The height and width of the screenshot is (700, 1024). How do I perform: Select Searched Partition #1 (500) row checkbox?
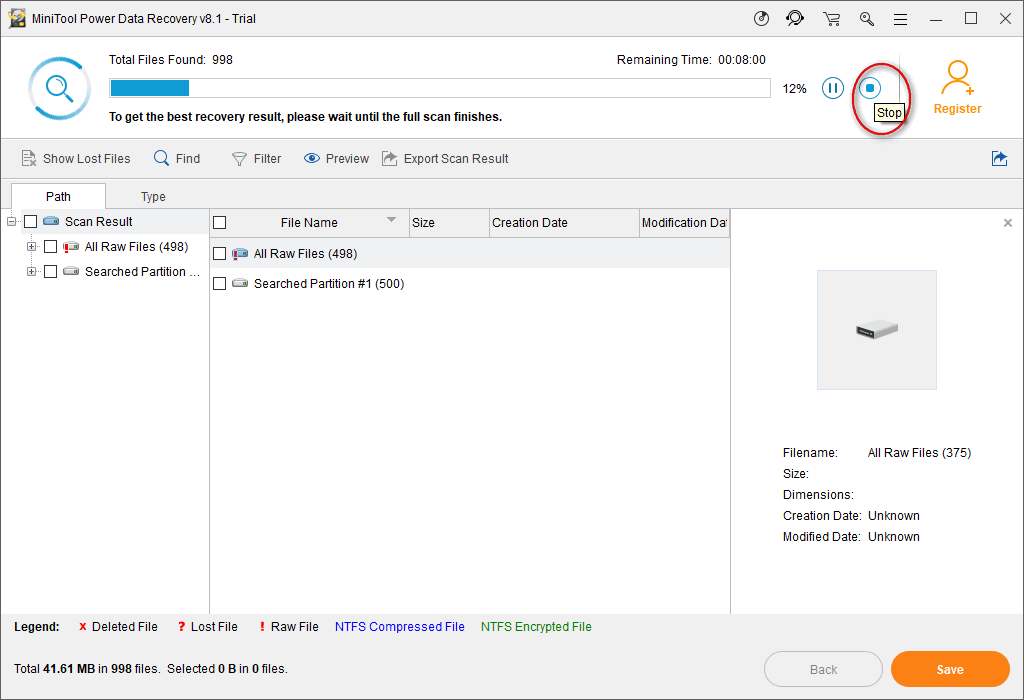(x=220, y=284)
